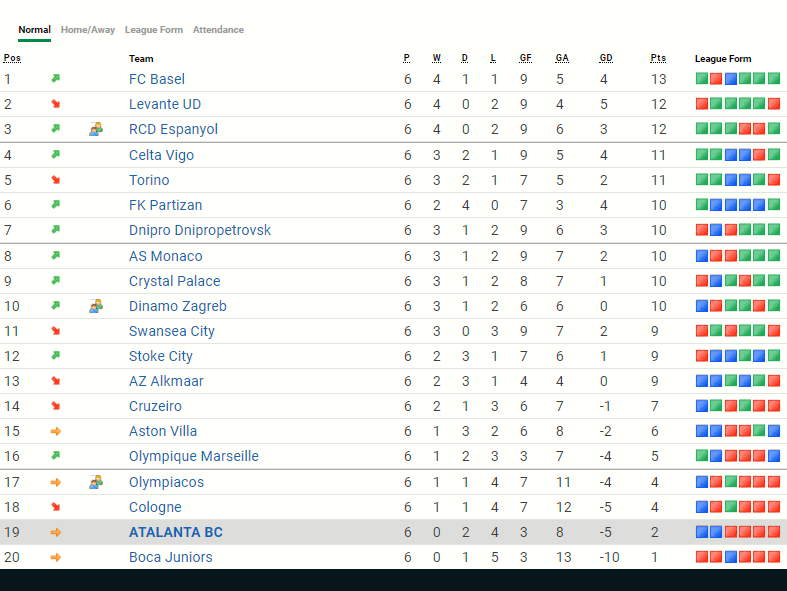The width and height of the screenshot is (787, 591).
Task: Click FC Basel's green up-arrow position indicator
Action: pos(56,79)
